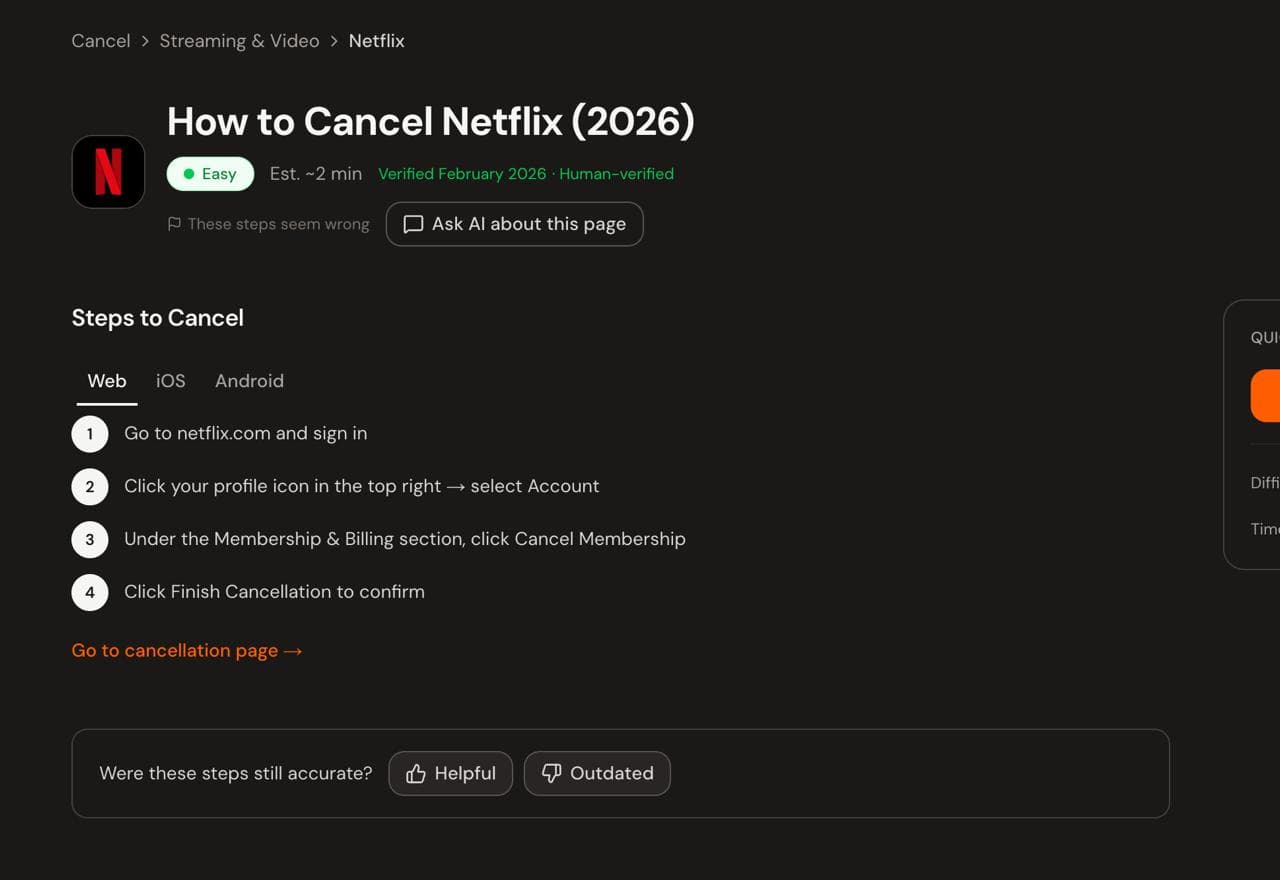
Task: Click the chat bubble icon for Ask AI
Action: [x=413, y=224]
